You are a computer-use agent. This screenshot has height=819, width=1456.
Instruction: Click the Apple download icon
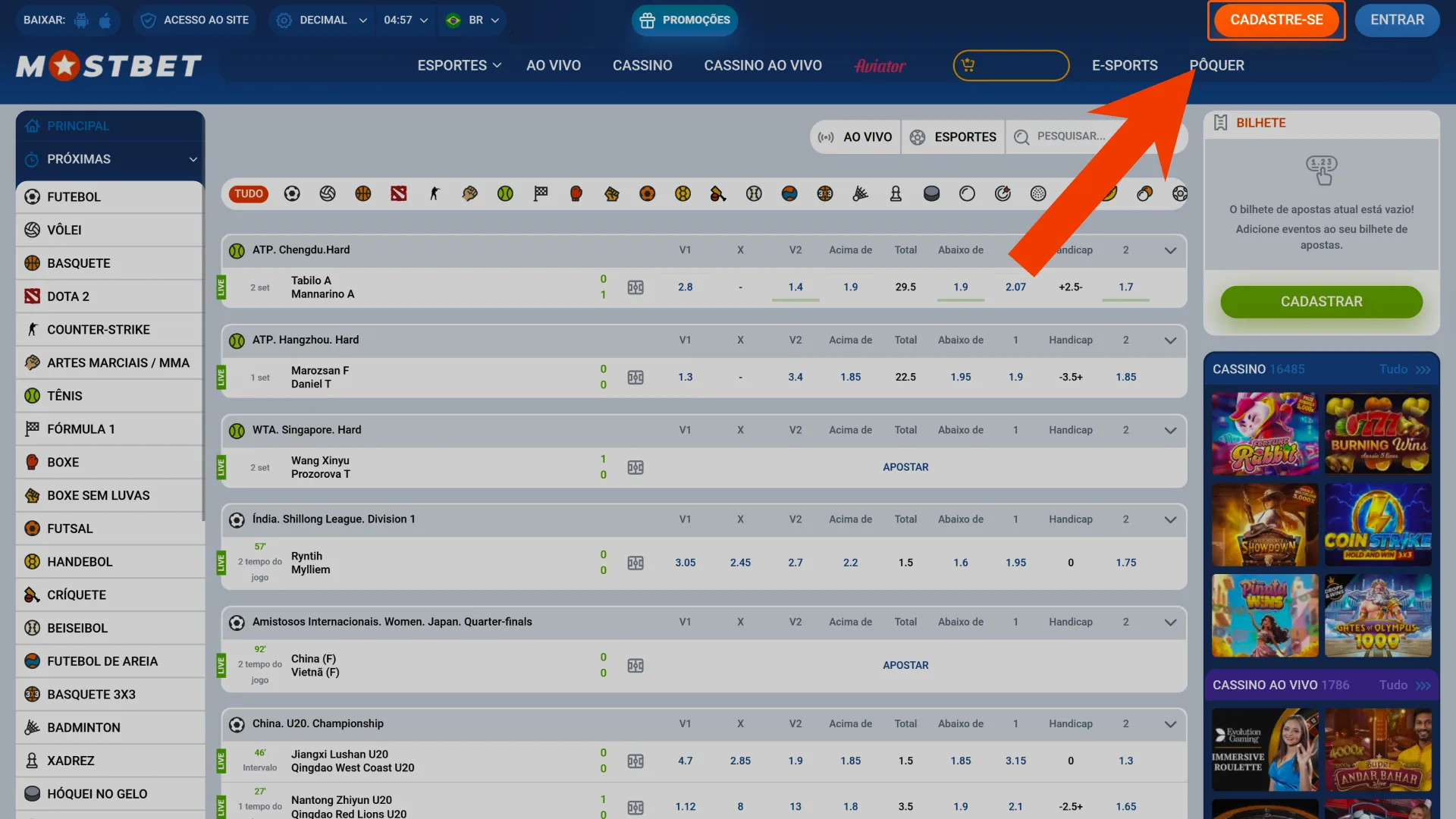[105, 20]
